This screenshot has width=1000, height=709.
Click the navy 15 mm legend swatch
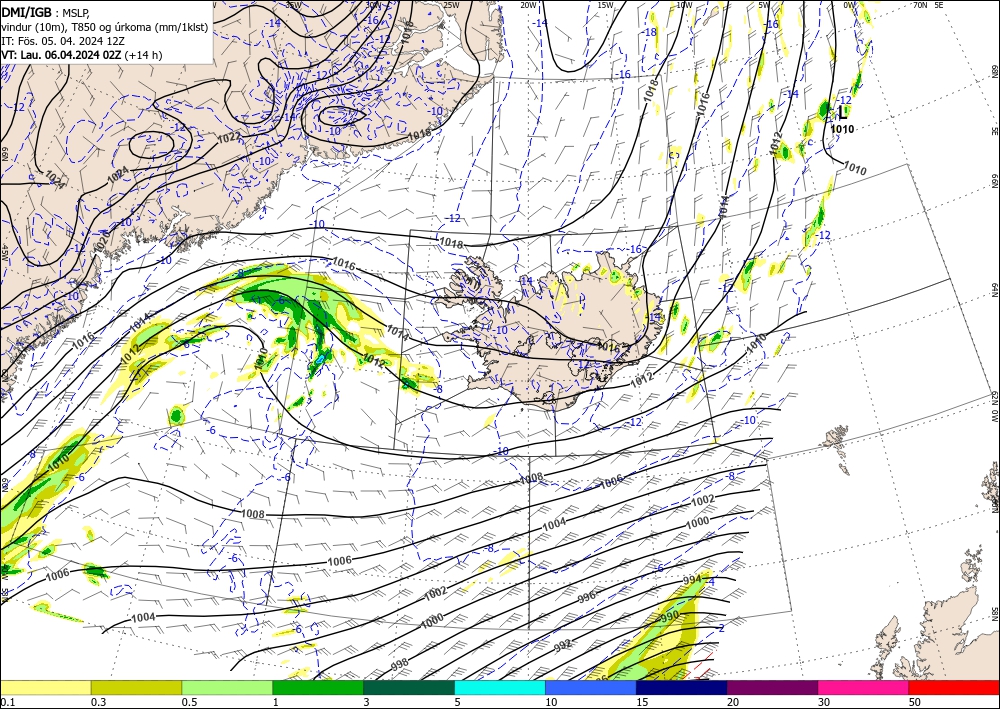click(682, 687)
